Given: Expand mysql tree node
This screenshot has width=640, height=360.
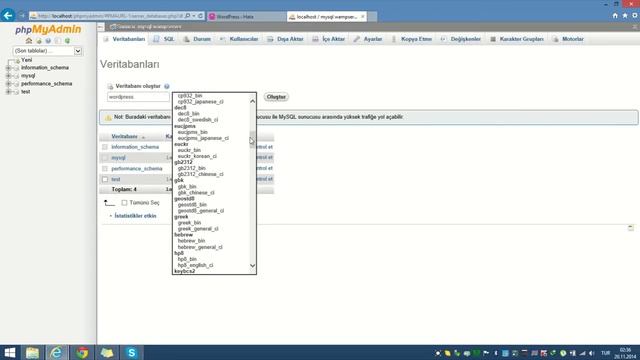Looking at the screenshot, I should click(x=8, y=76).
